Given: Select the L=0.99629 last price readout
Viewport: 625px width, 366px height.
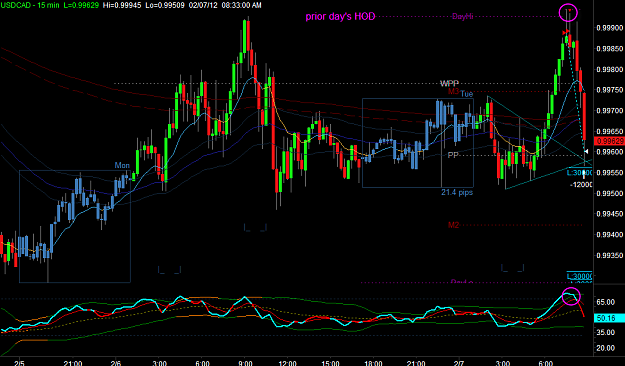Looking at the screenshot, I should pyautogui.click(x=81, y=5).
